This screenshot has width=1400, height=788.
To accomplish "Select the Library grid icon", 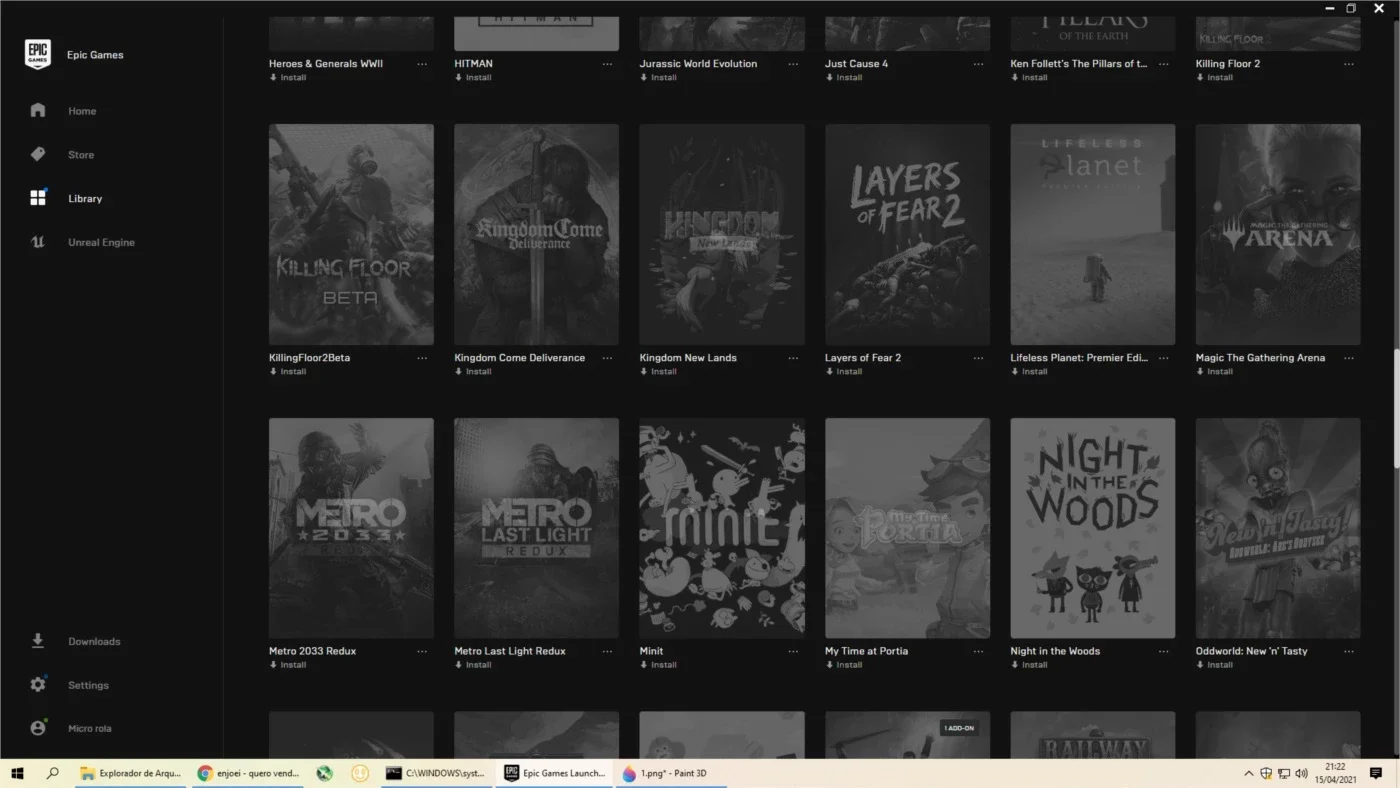I will 38,198.
